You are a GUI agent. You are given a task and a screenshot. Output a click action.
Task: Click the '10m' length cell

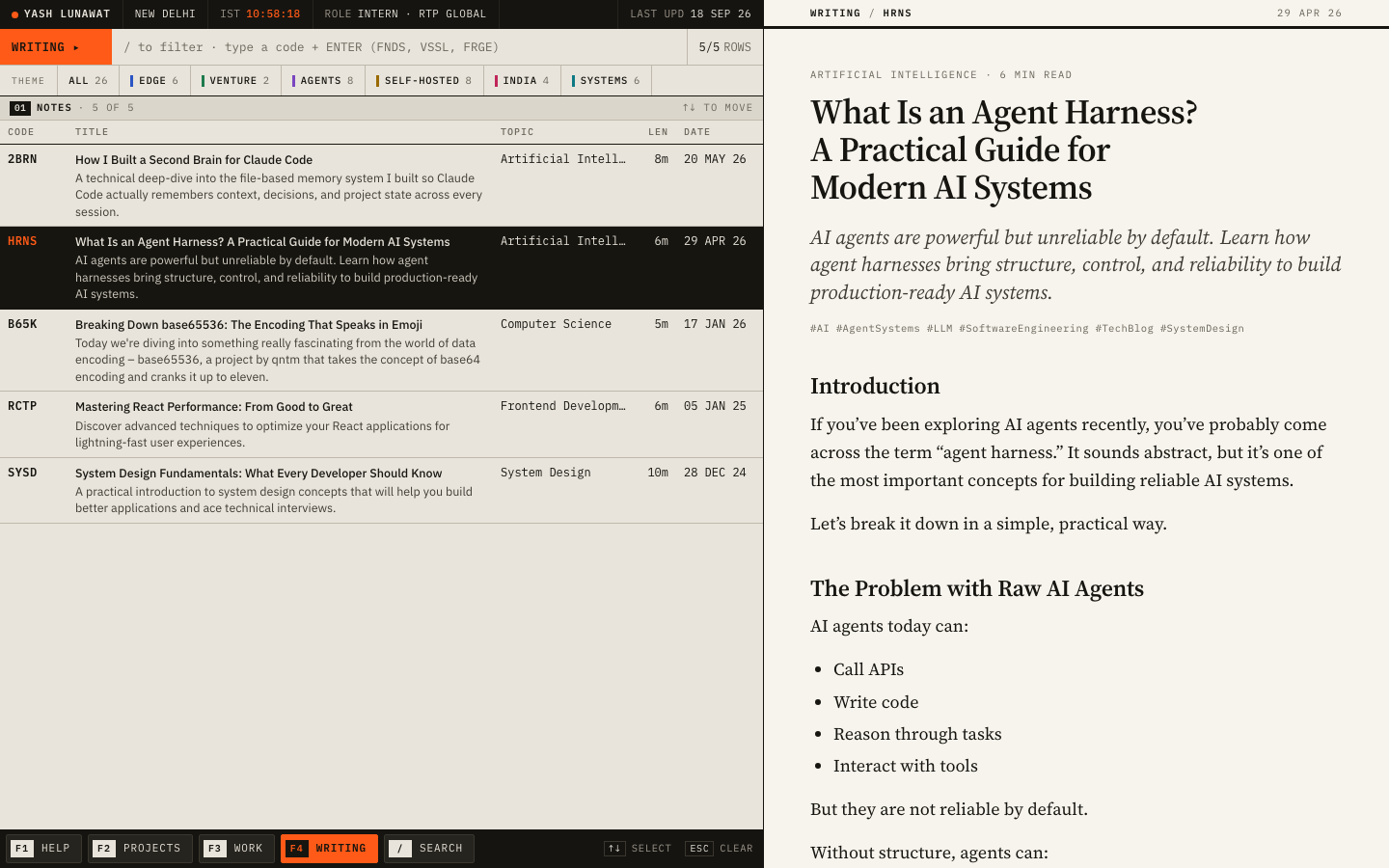click(x=658, y=473)
